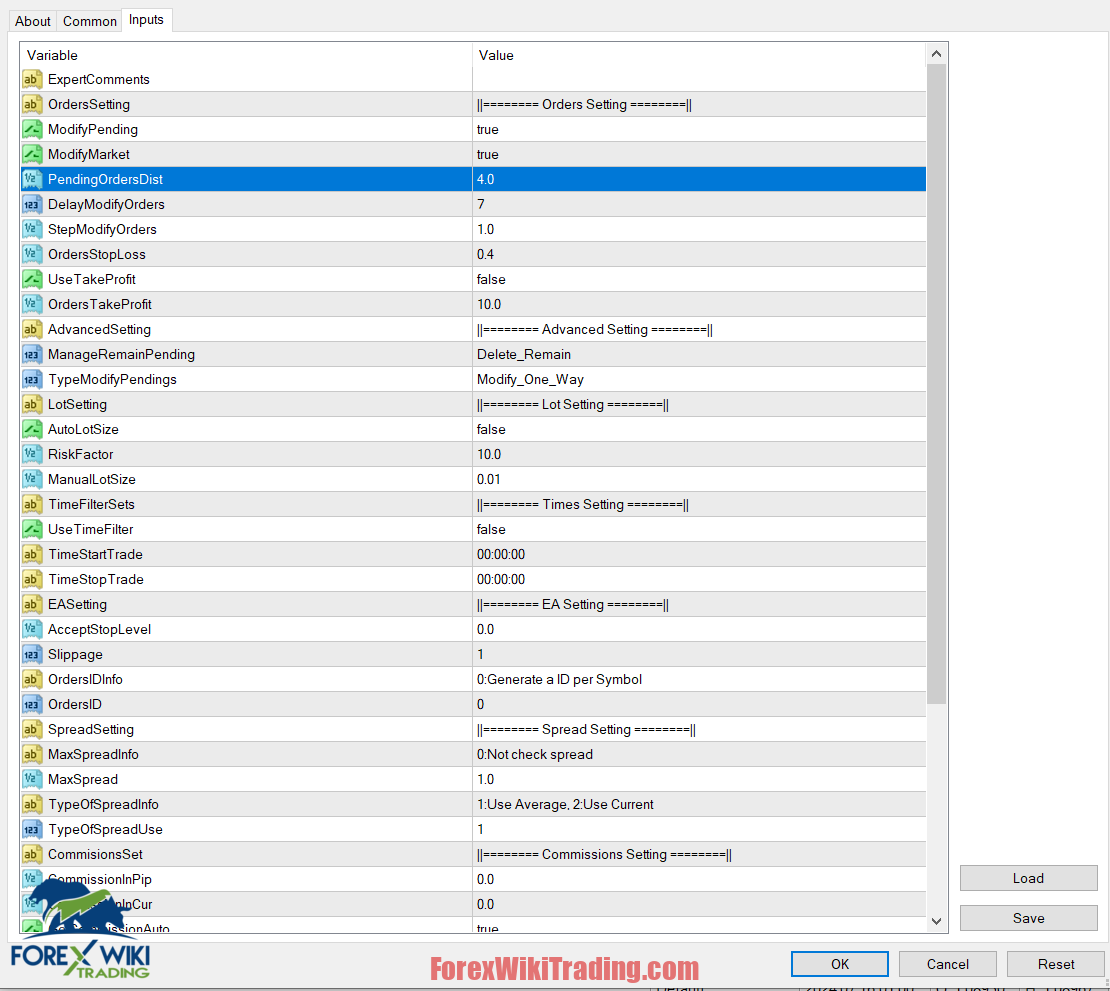Click the integer icon beside DelayModifyOrders

coord(32,205)
